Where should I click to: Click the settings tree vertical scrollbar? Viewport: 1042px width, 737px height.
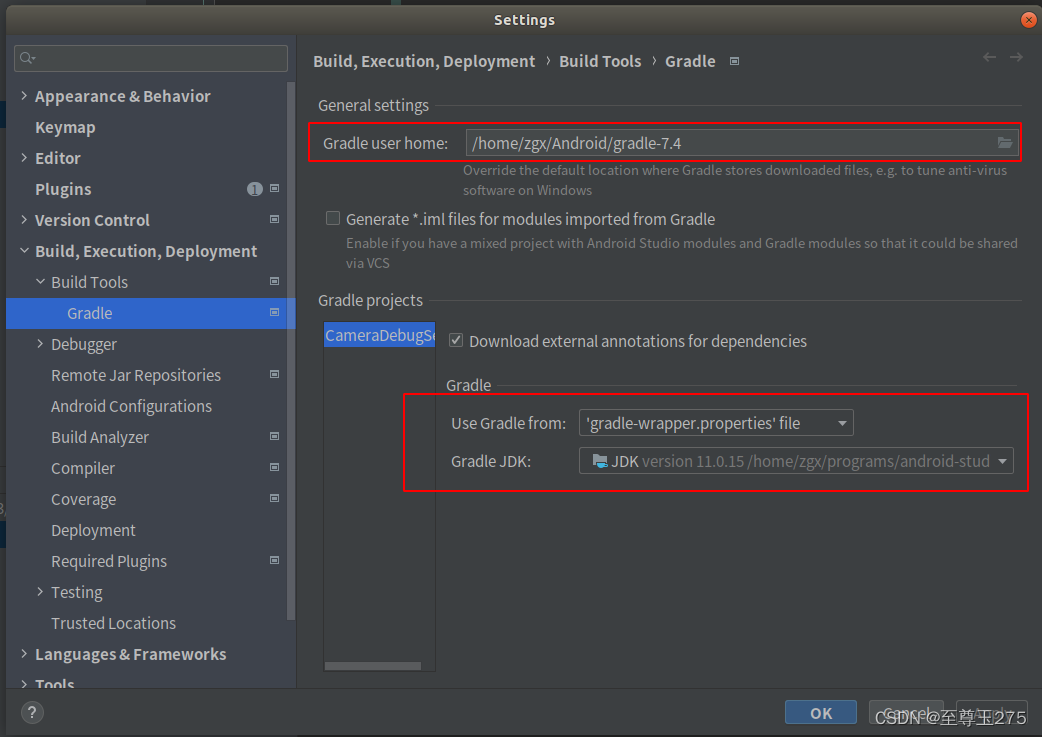tap(290, 351)
